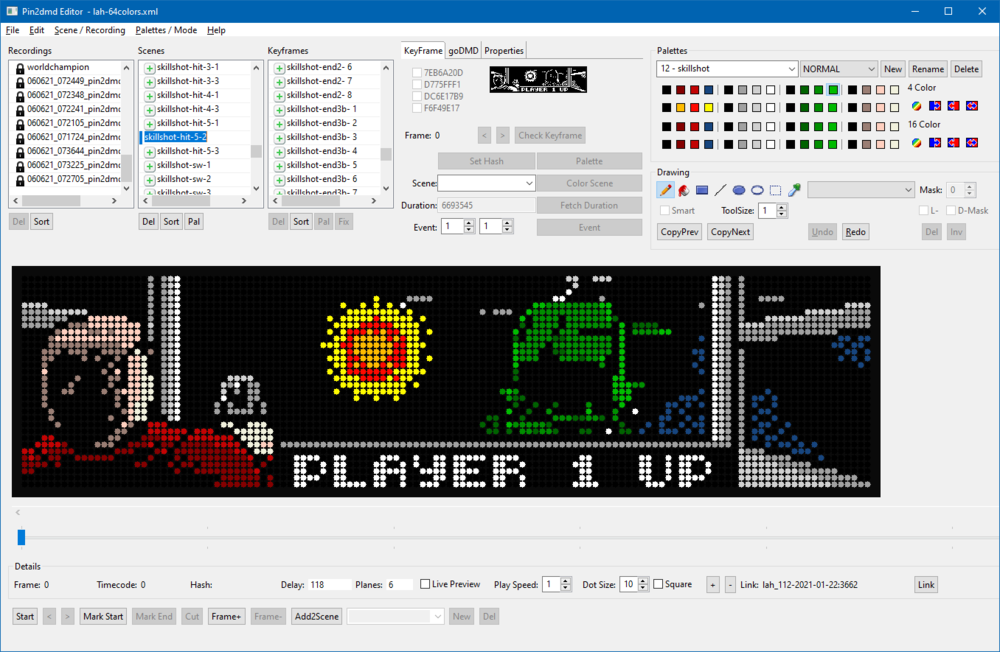Open the dropdown next to Add2Scene
1000x652 pixels.
pos(395,616)
